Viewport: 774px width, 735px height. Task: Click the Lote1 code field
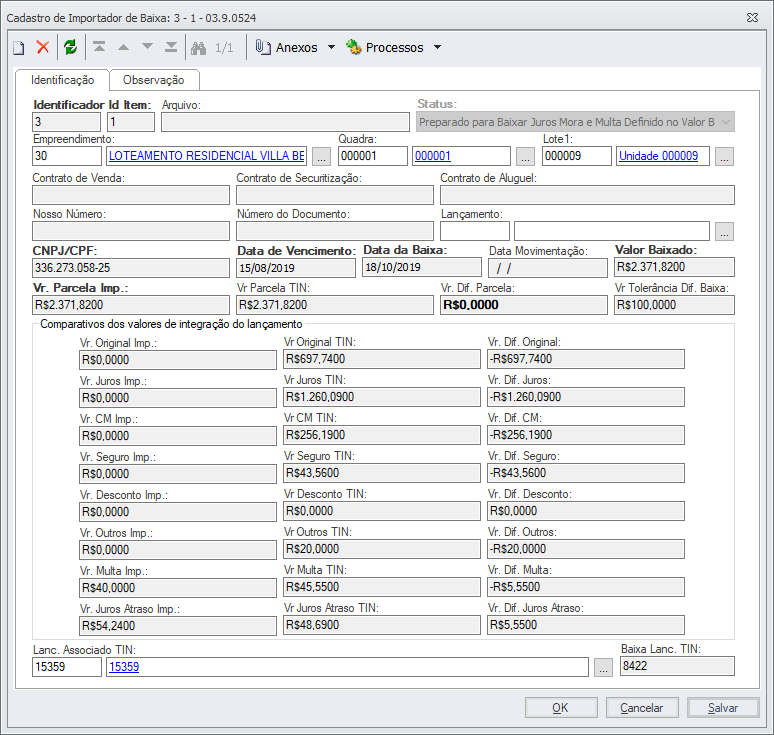click(577, 156)
